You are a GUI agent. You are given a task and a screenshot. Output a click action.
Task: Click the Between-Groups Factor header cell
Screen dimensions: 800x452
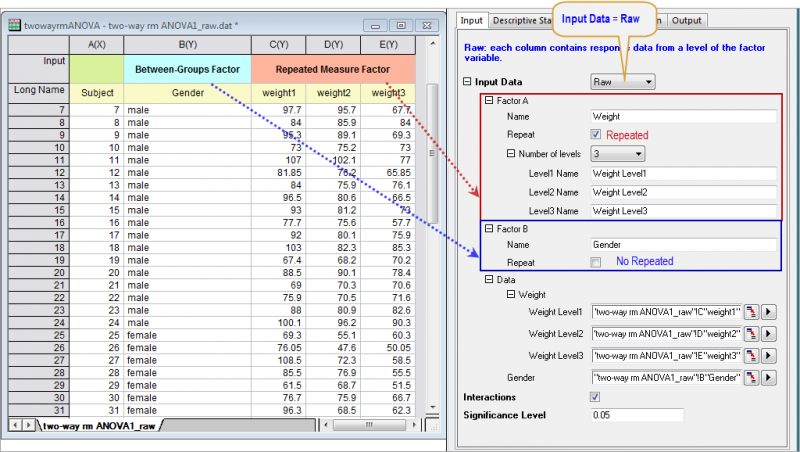(187, 69)
